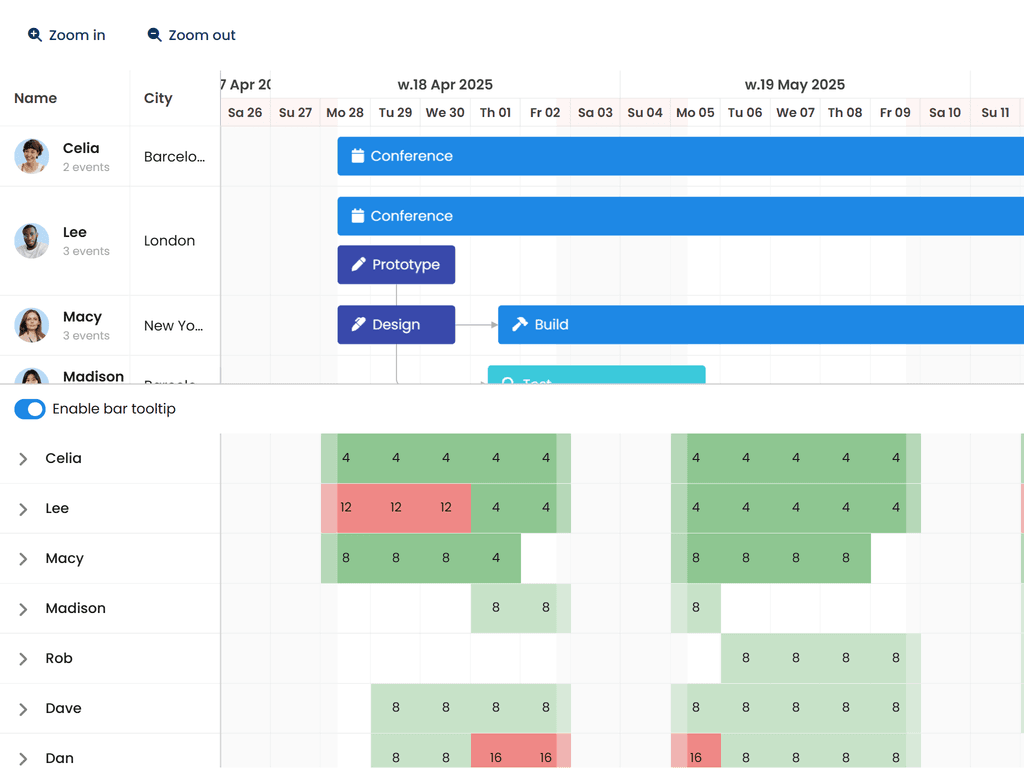
Task: Click the pencil icon on Prototype event
Action: point(359,265)
